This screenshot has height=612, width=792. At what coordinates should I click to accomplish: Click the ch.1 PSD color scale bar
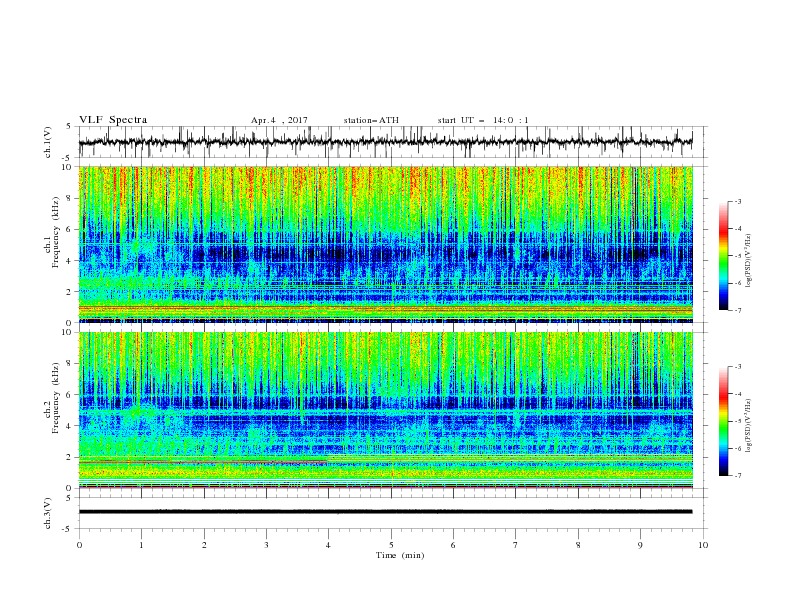coord(723,256)
